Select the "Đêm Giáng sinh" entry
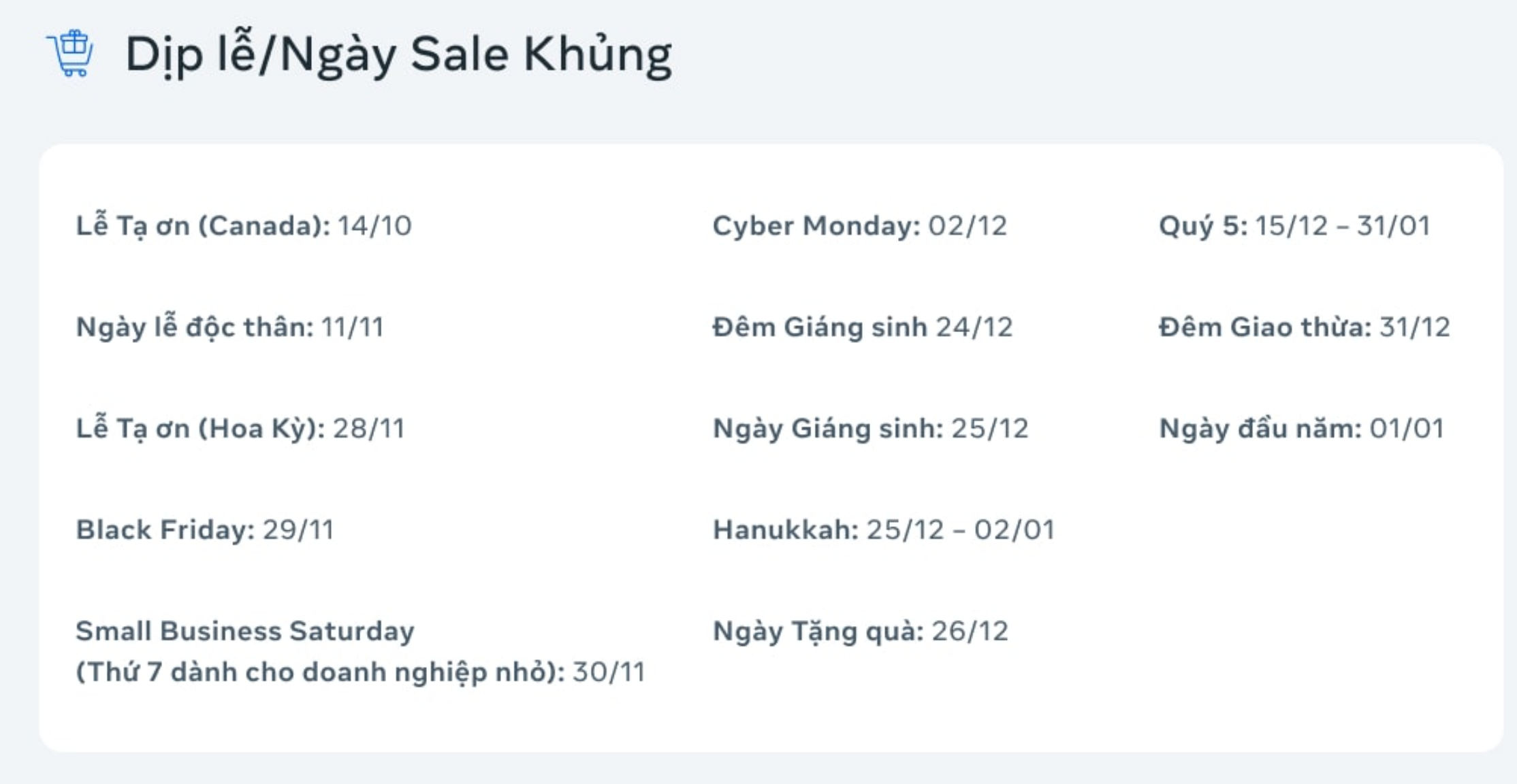Viewport: 1517px width, 784px height. (x=862, y=327)
